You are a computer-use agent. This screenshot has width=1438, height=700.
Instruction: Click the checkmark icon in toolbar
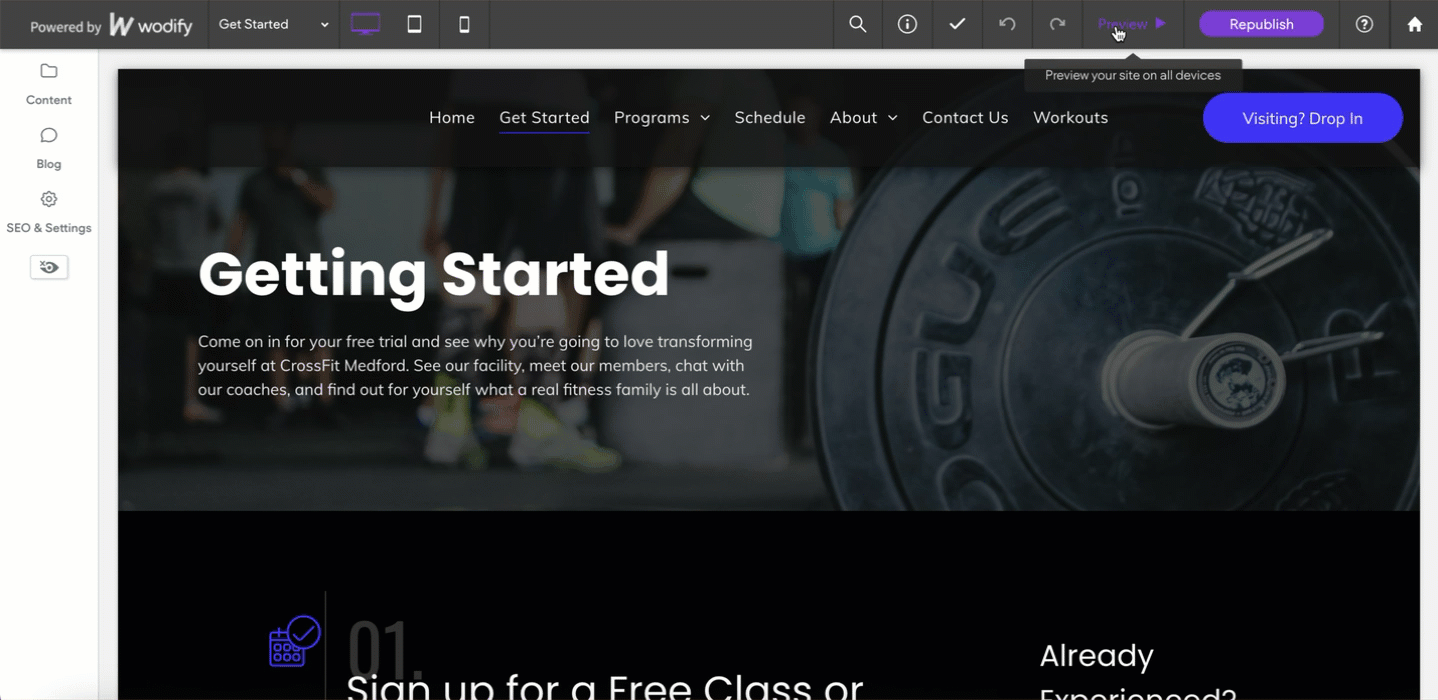point(957,24)
